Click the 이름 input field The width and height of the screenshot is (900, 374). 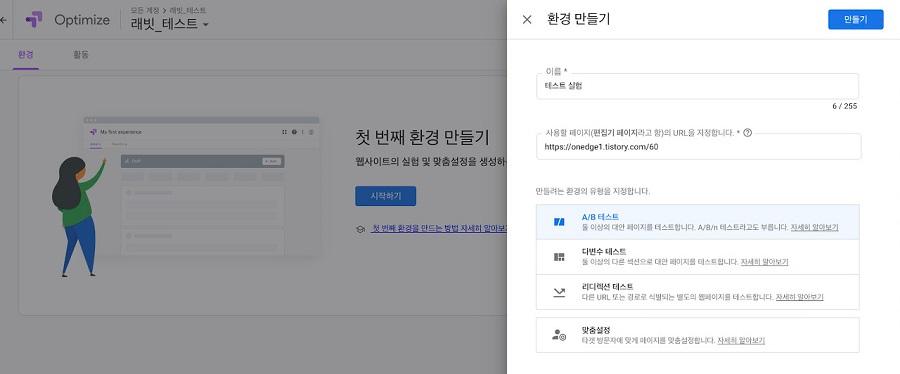tap(697, 86)
